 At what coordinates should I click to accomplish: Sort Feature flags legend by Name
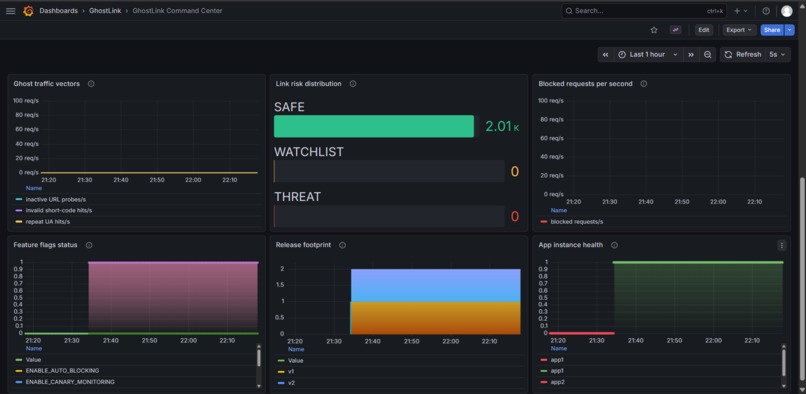(x=34, y=349)
